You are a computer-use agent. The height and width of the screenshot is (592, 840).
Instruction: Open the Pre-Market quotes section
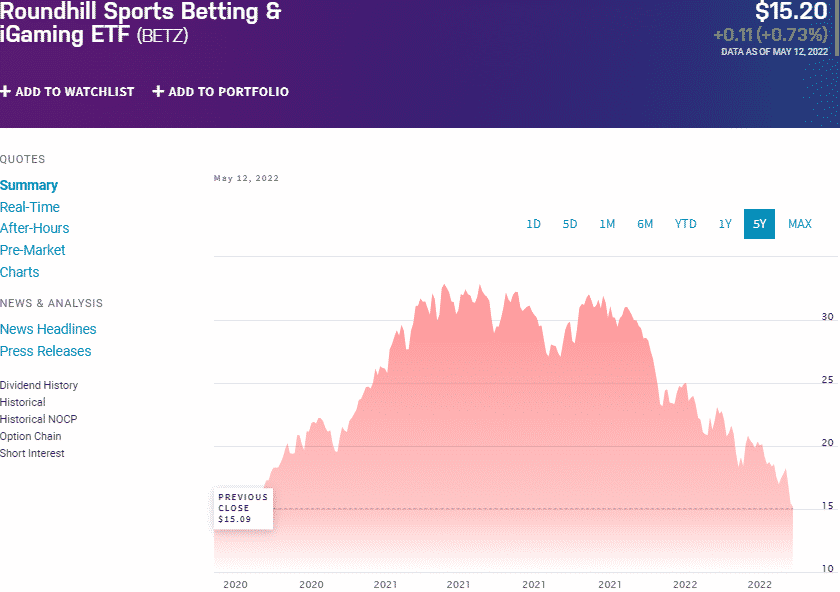[x=32, y=250]
